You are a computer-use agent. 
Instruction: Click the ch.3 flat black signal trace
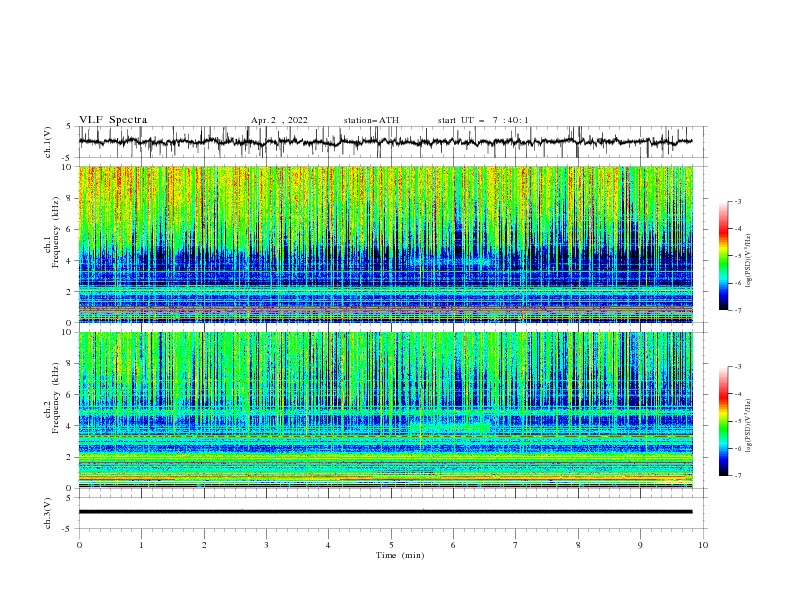(385, 512)
